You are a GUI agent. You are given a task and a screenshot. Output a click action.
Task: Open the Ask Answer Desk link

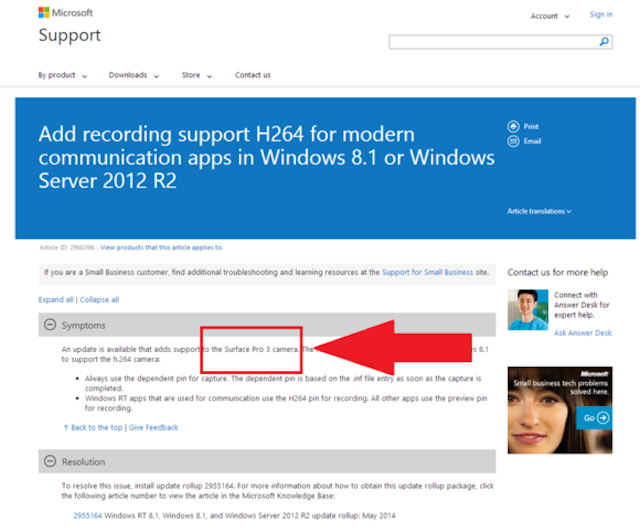583,333
